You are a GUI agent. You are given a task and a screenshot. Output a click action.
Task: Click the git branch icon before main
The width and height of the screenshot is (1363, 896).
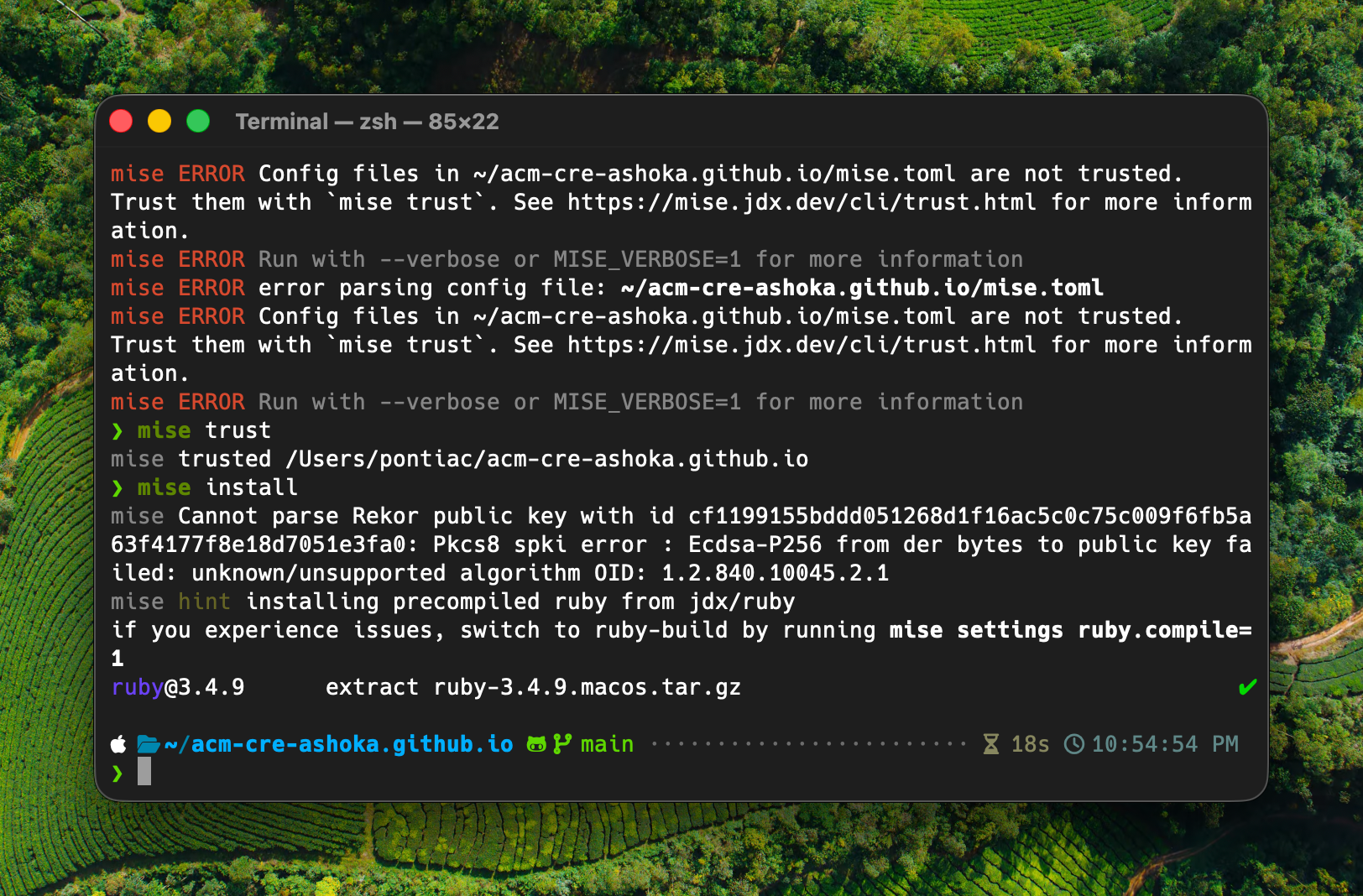pos(562,744)
